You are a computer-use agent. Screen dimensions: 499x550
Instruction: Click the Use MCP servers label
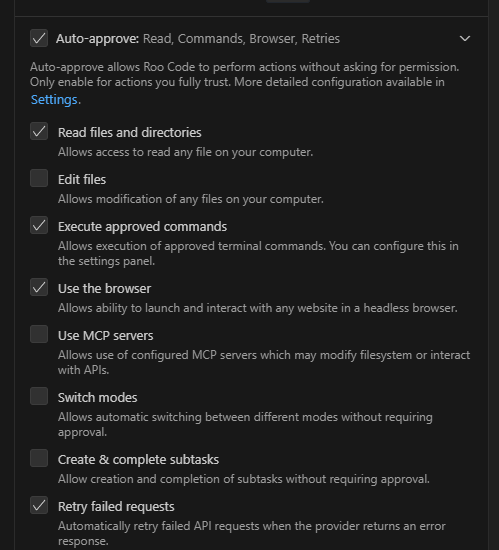pos(106,336)
